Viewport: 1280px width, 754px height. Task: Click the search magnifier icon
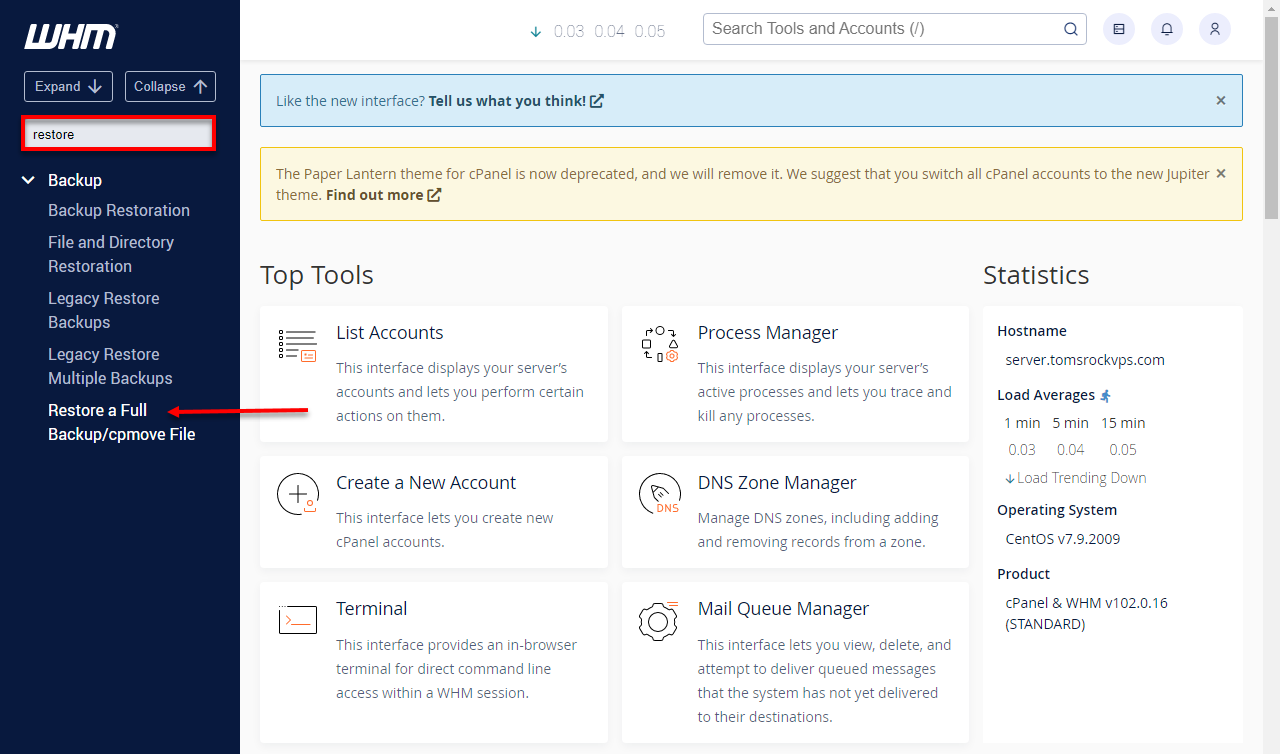[1070, 29]
